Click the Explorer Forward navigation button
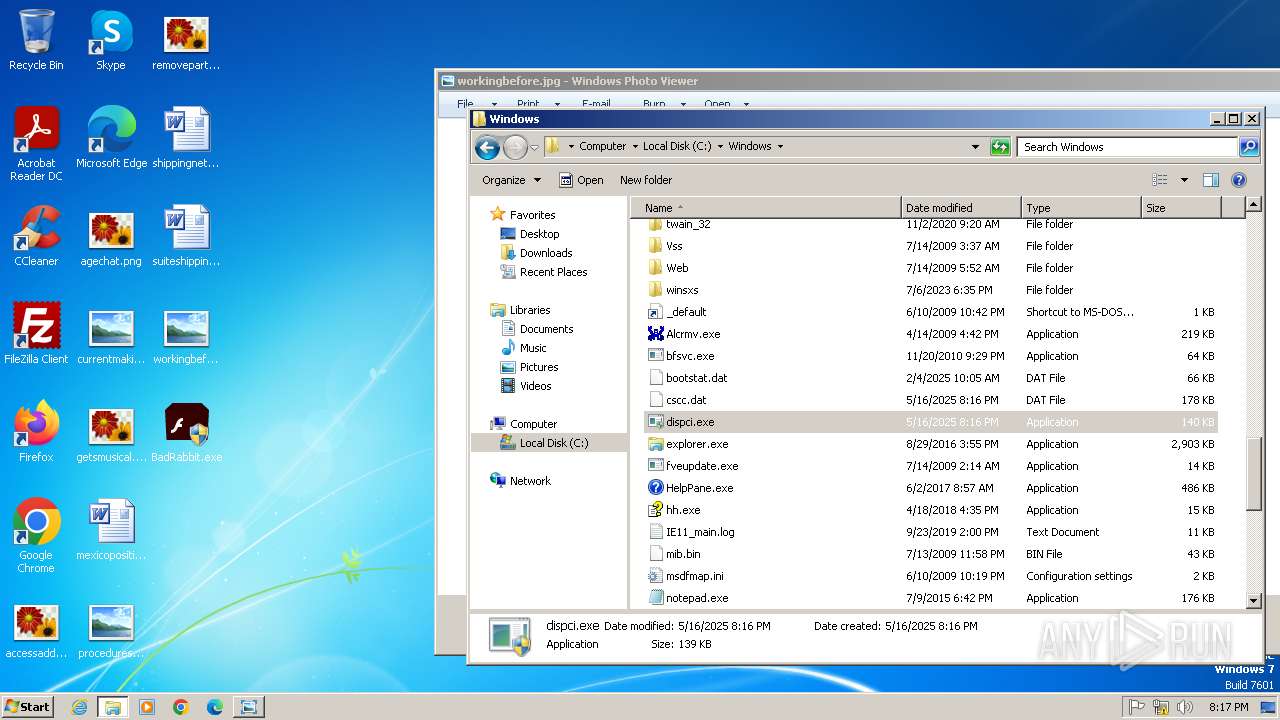This screenshot has height=720, width=1280. [515, 147]
